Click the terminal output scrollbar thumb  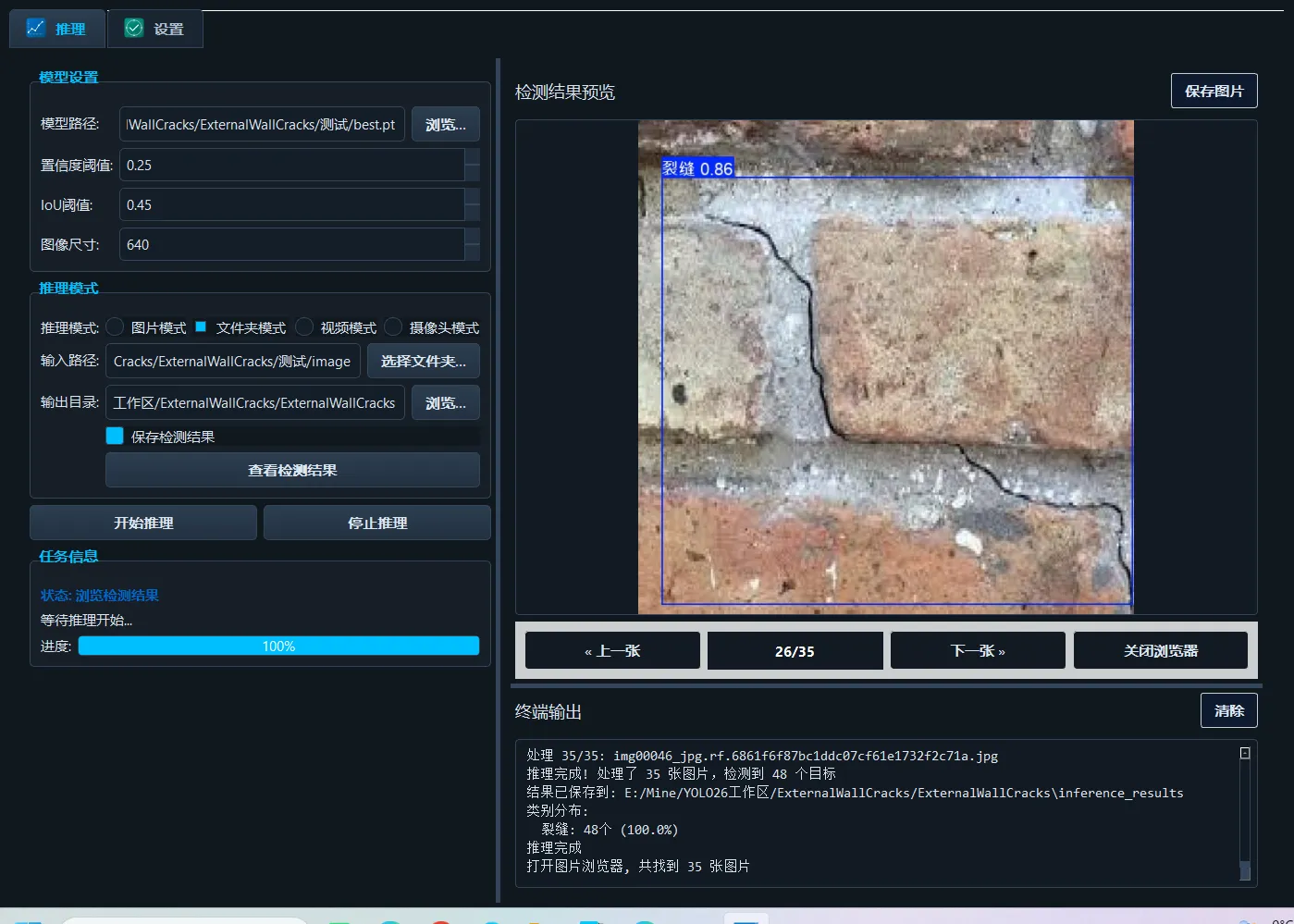click(x=1245, y=870)
